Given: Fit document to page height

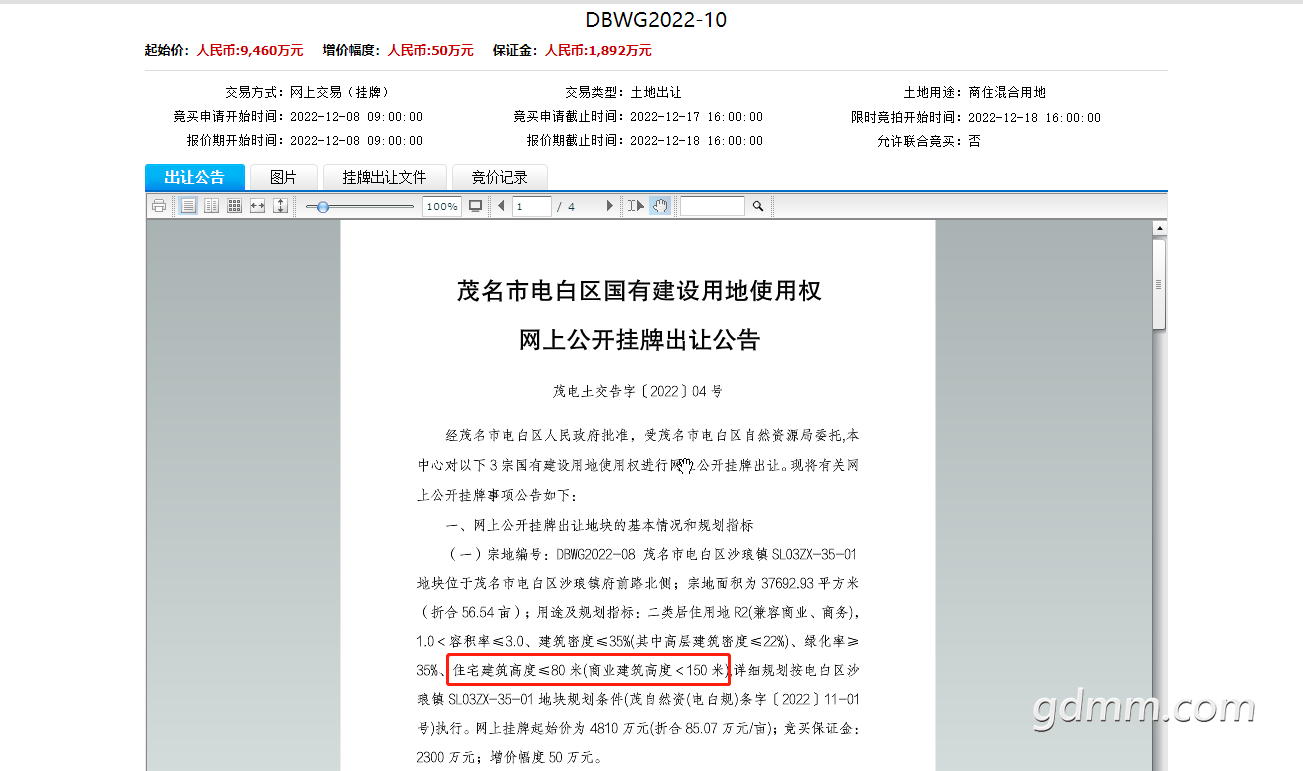Looking at the screenshot, I should pos(280,206).
